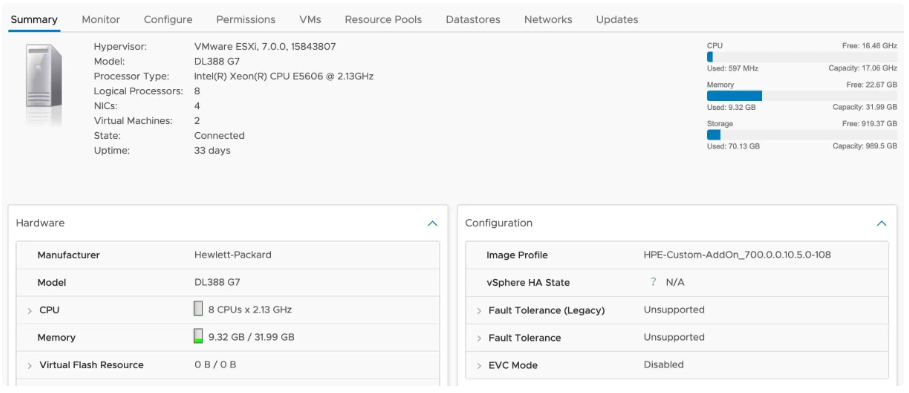909x393 pixels.
Task: Click the 'Configuration' panel title
Action: [499, 223]
